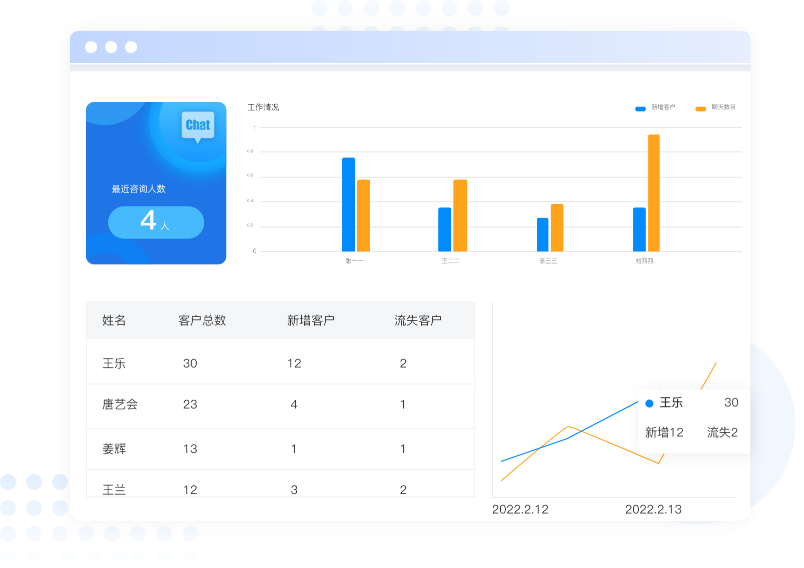Click the third white dot in title bar
804x568 pixels.
coord(131,47)
